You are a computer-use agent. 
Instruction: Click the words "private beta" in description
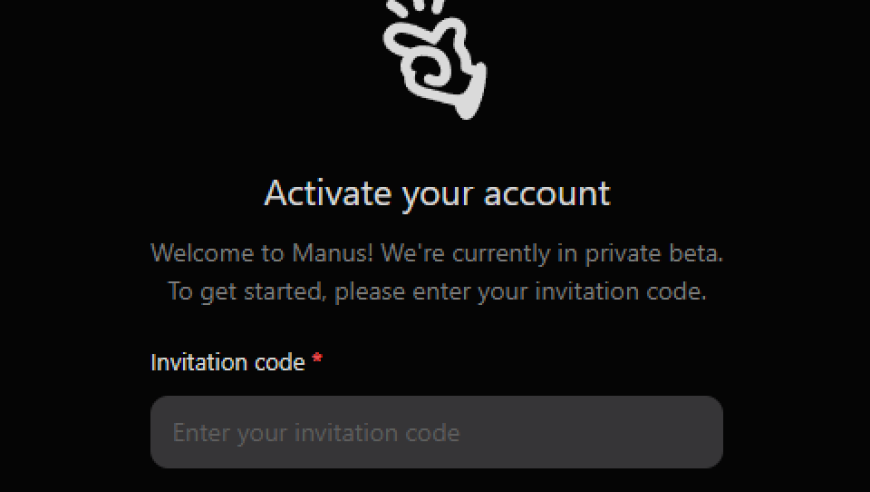pos(654,254)
